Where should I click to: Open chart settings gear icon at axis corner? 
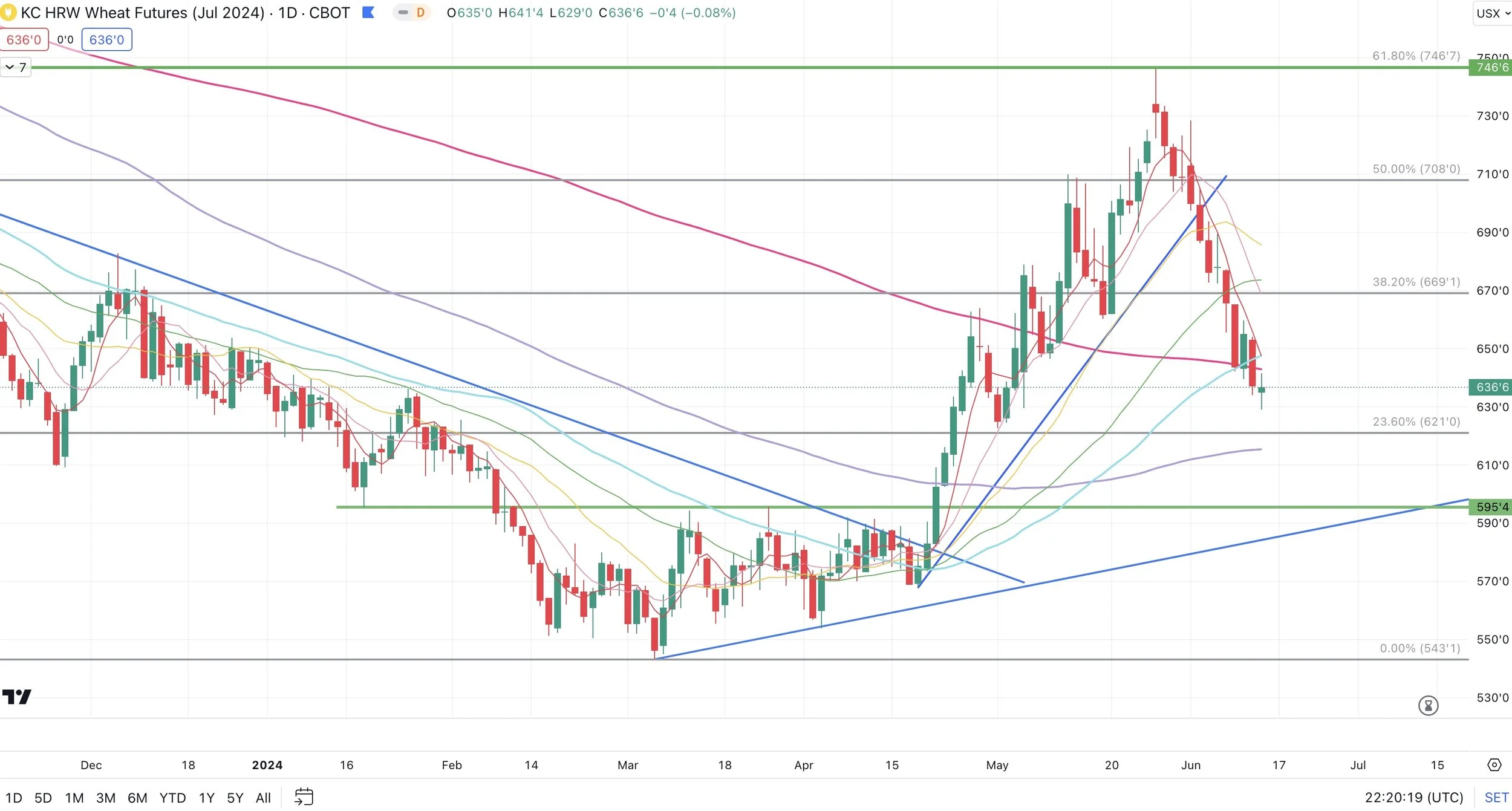[x=1494, y=765]
